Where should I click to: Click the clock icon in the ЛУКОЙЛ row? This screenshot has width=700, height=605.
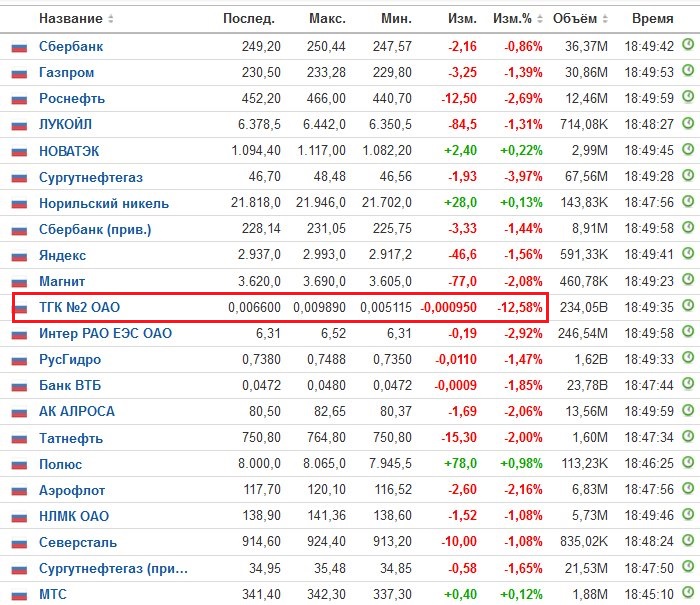click(688, 122)
